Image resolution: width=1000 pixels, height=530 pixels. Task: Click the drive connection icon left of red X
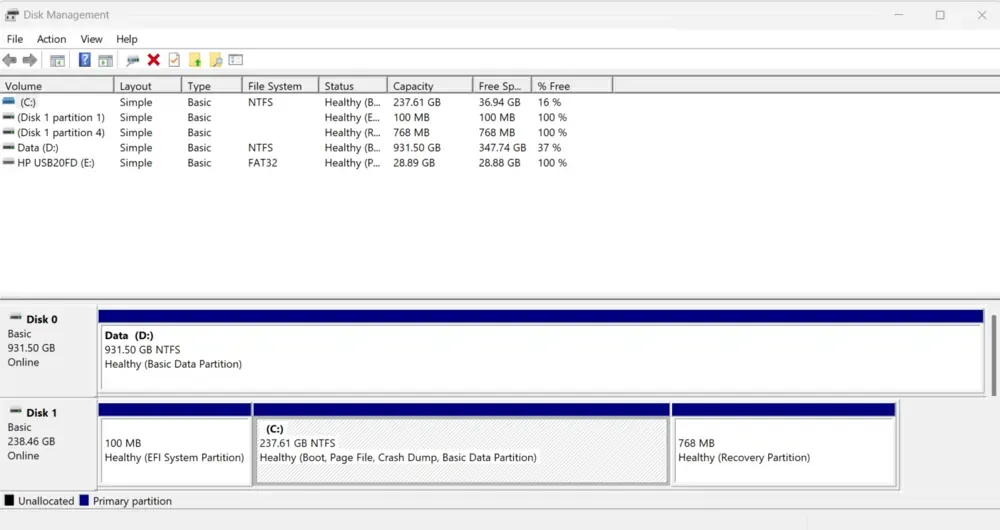[132, 61]
